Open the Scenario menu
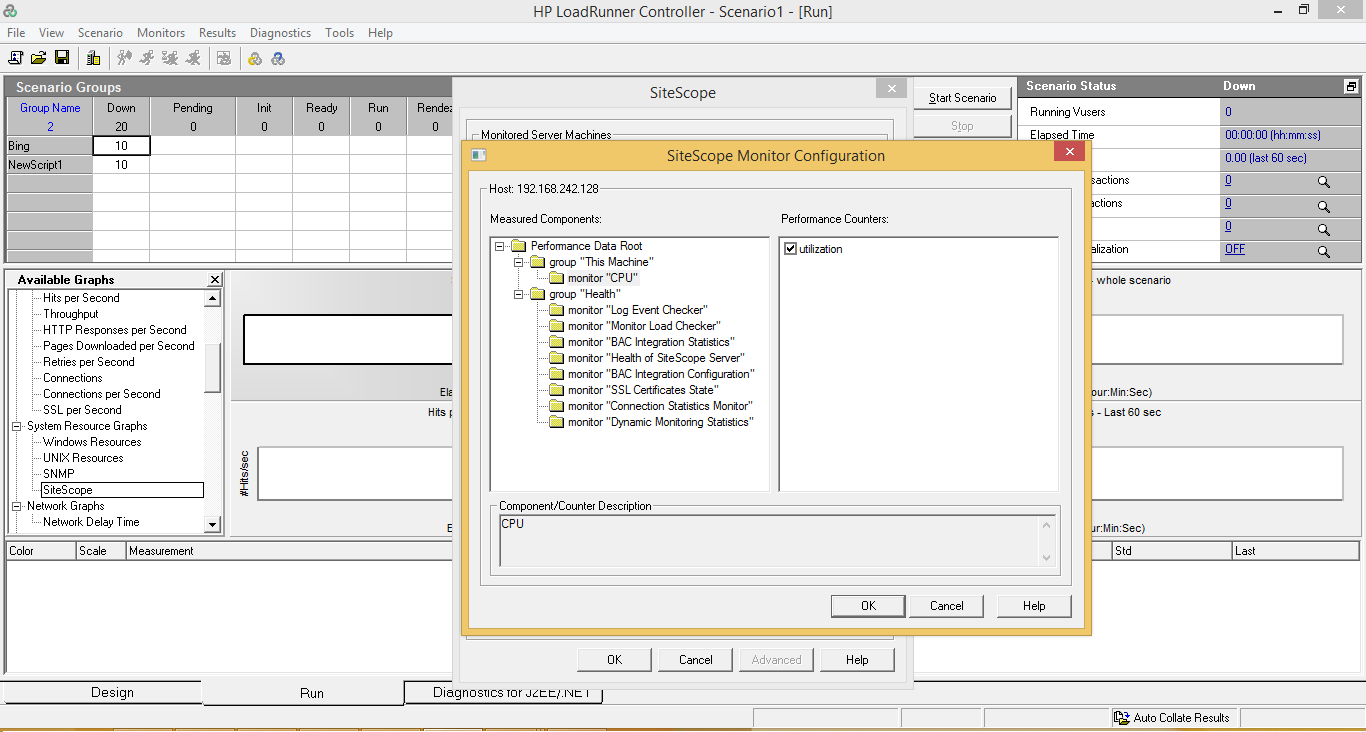The width and height of the screenshot is (1366, 732). pos(100,33)
